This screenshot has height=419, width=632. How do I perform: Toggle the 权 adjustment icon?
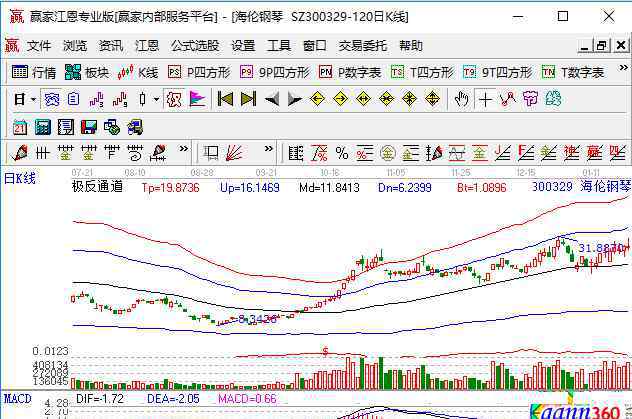coord(174,99)
